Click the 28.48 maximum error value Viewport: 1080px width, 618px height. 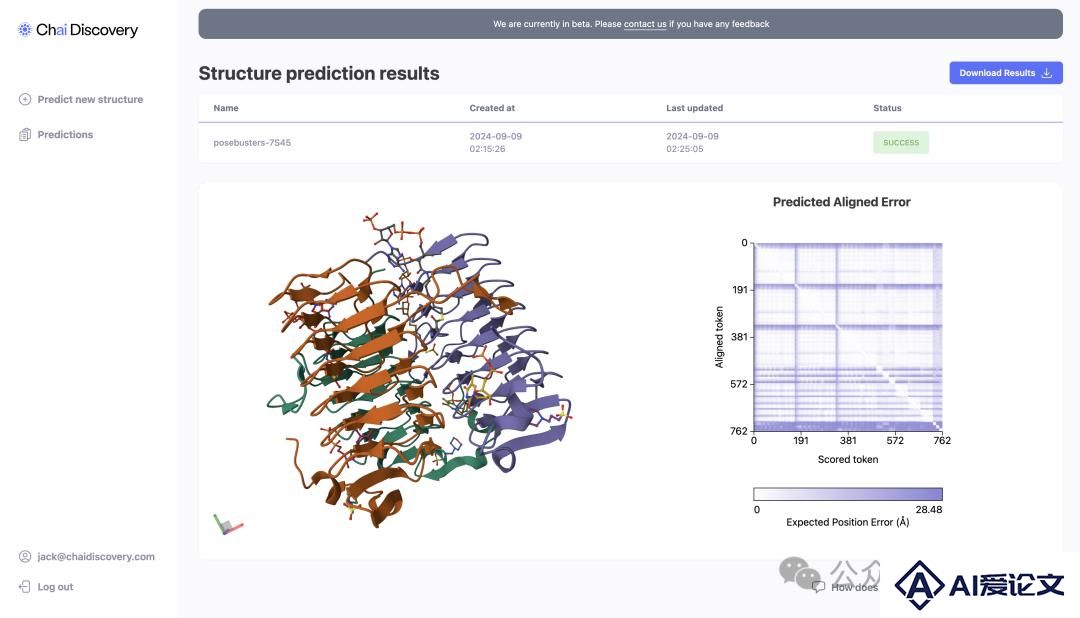coord(928,510)
